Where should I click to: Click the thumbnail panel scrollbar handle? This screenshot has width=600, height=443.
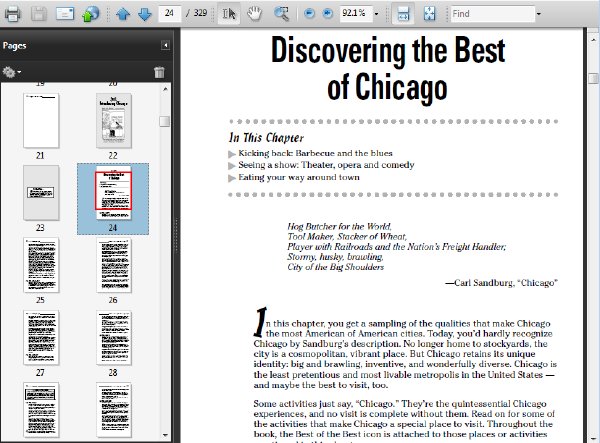pyautogui.click(x=165, y=121)
